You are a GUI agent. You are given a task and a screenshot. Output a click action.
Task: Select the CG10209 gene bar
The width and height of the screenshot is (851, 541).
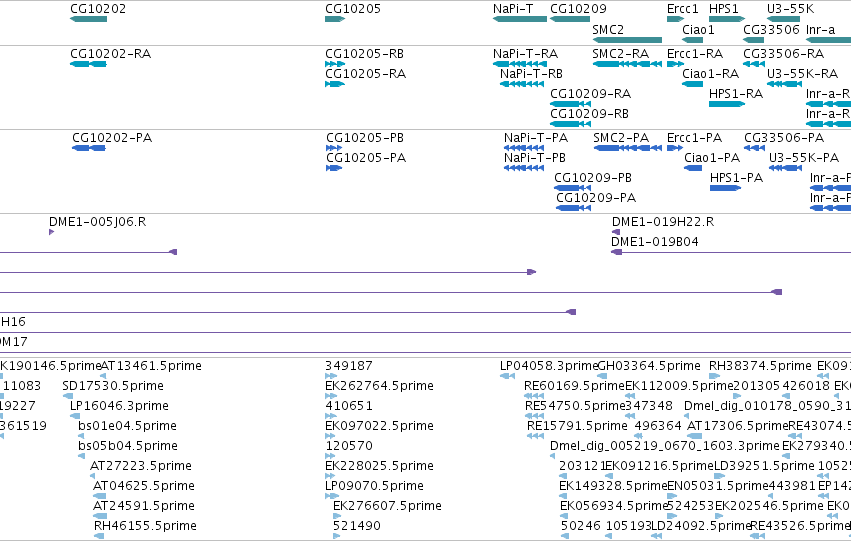coord(570,19)
